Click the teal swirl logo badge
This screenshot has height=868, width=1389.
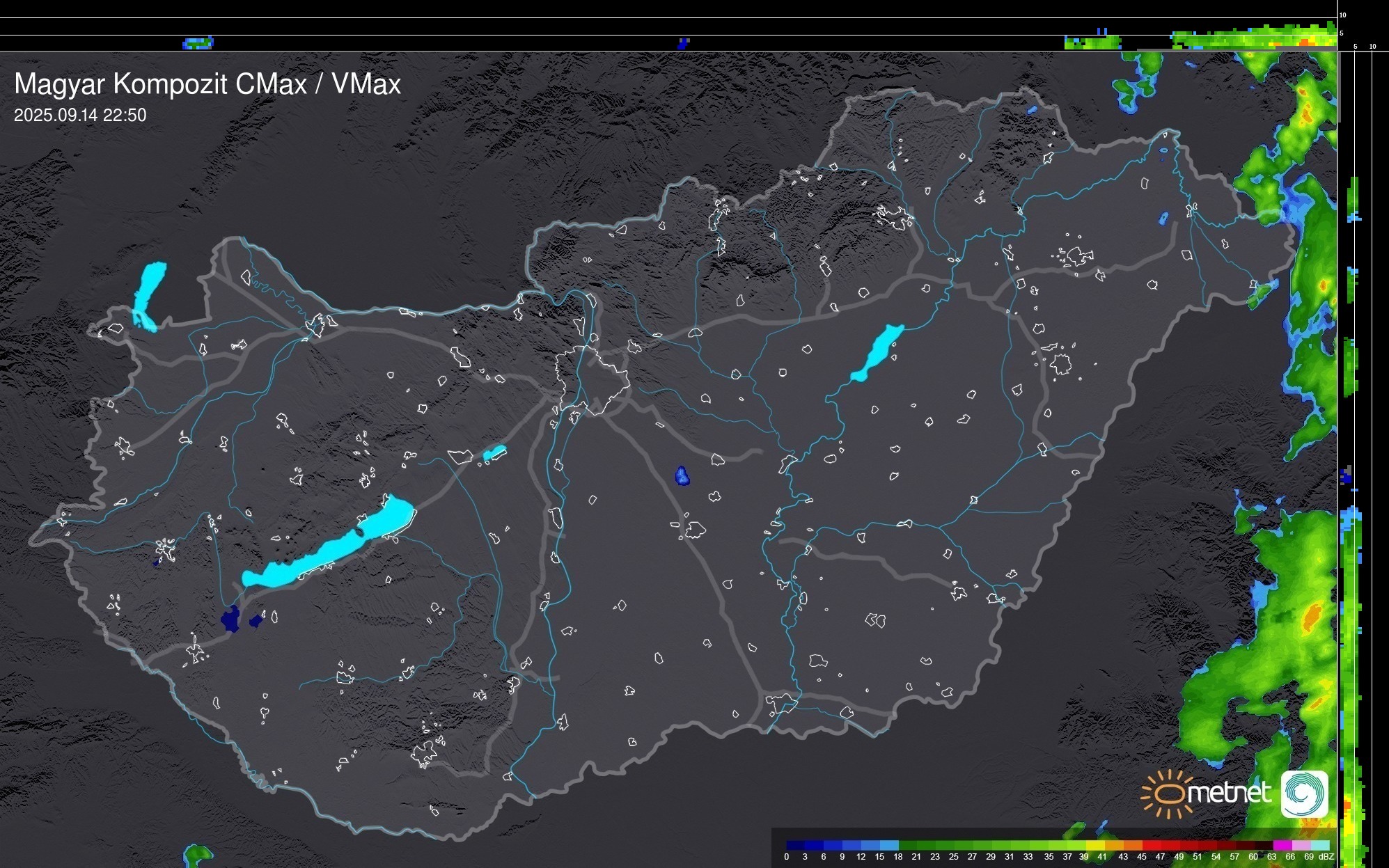point(1304,794)
